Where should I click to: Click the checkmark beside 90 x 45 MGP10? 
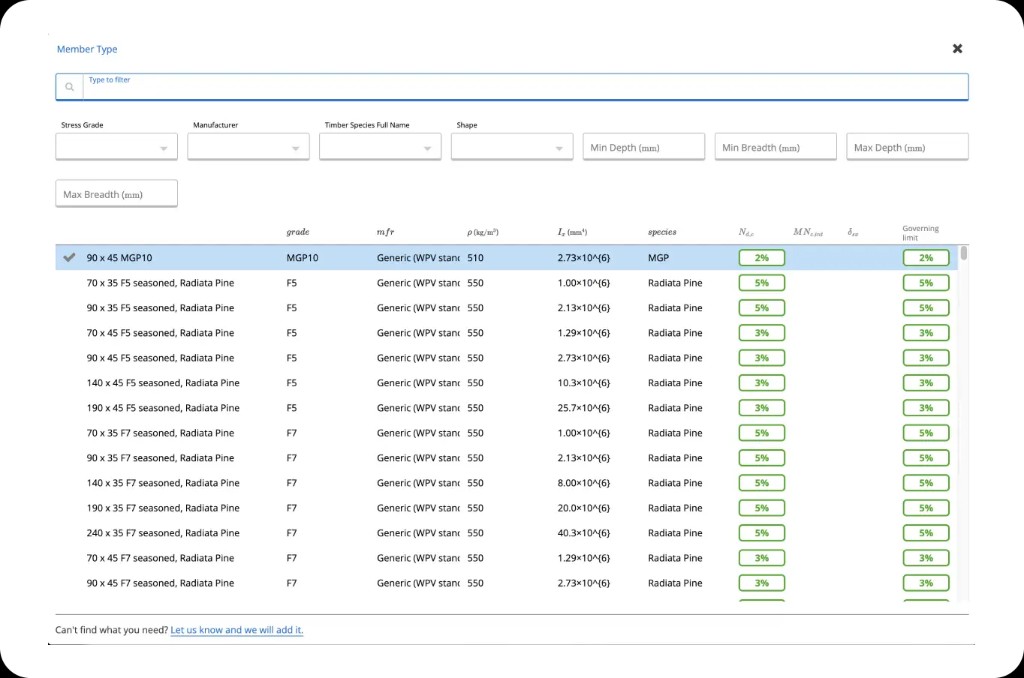click(x=68, y=257)
